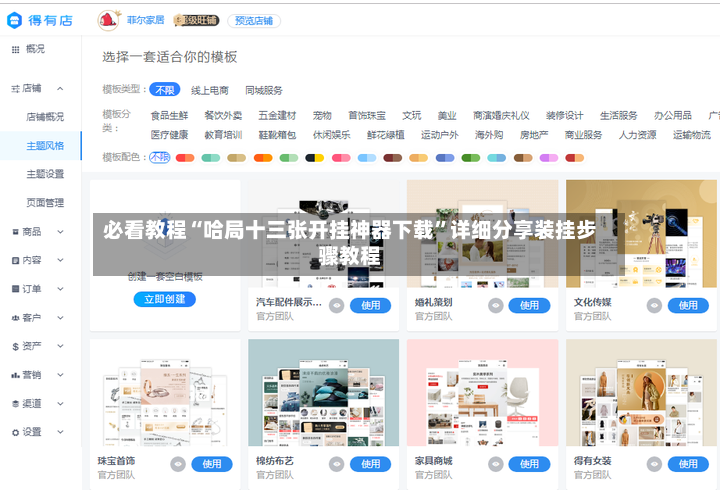
Task: Click the 超级旺铺 badge
Action: click(197, 21)
